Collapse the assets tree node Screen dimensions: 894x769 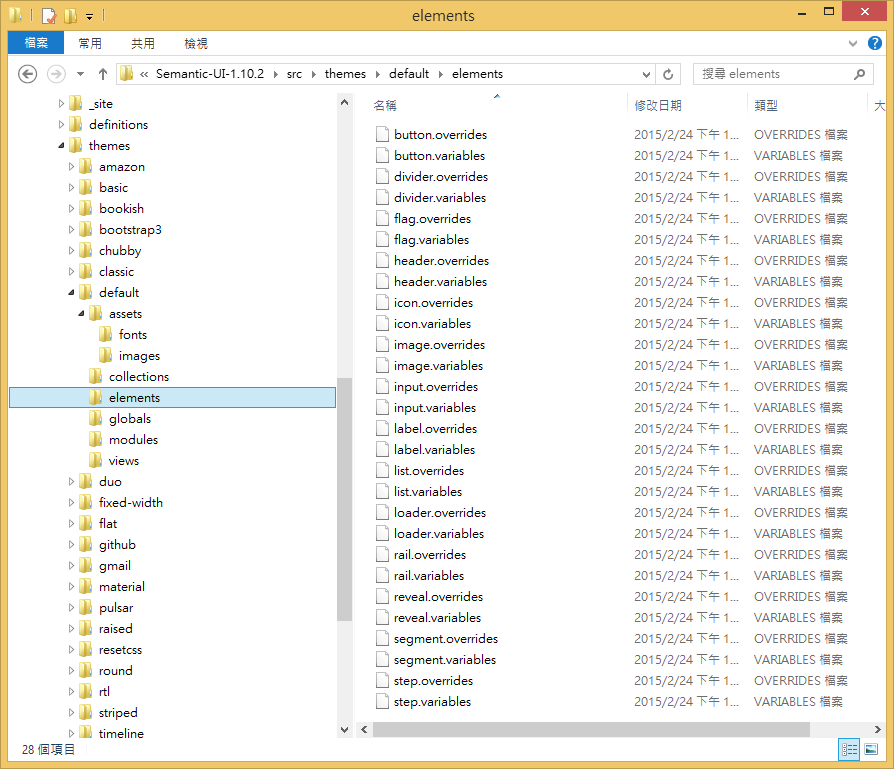[x=82, y=314]
